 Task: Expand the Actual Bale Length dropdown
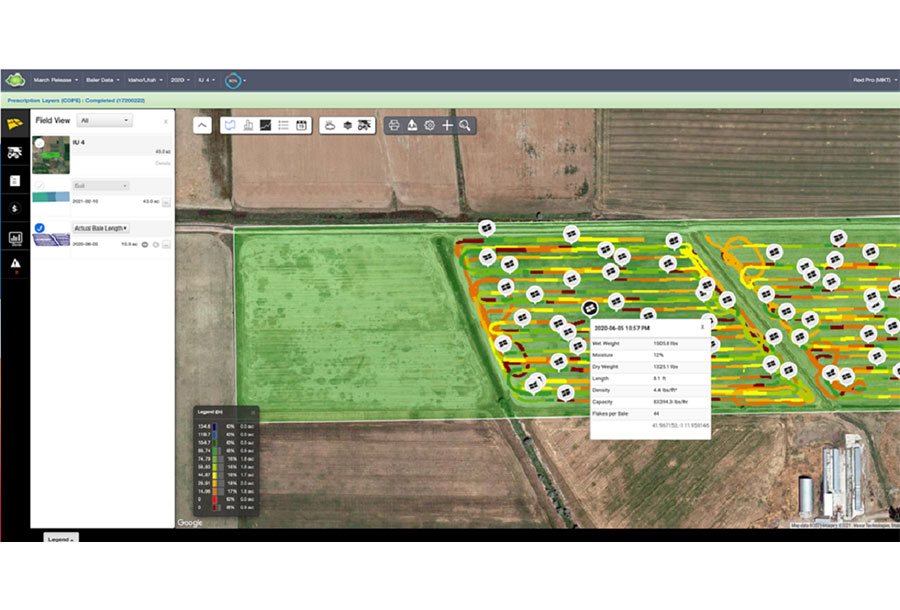(x=101, y=228)
